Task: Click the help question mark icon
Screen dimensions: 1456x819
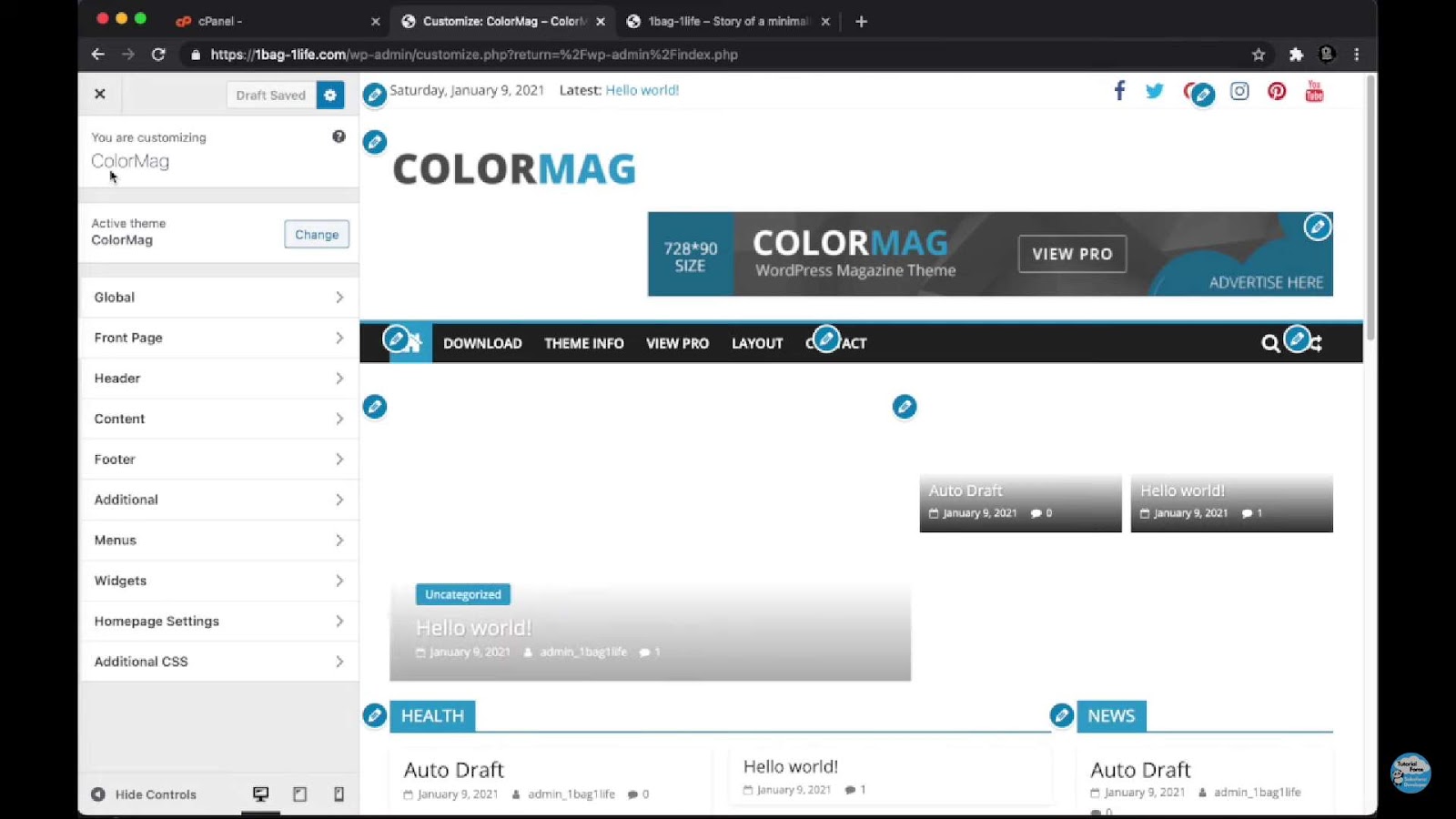Action: coord(339,136)
